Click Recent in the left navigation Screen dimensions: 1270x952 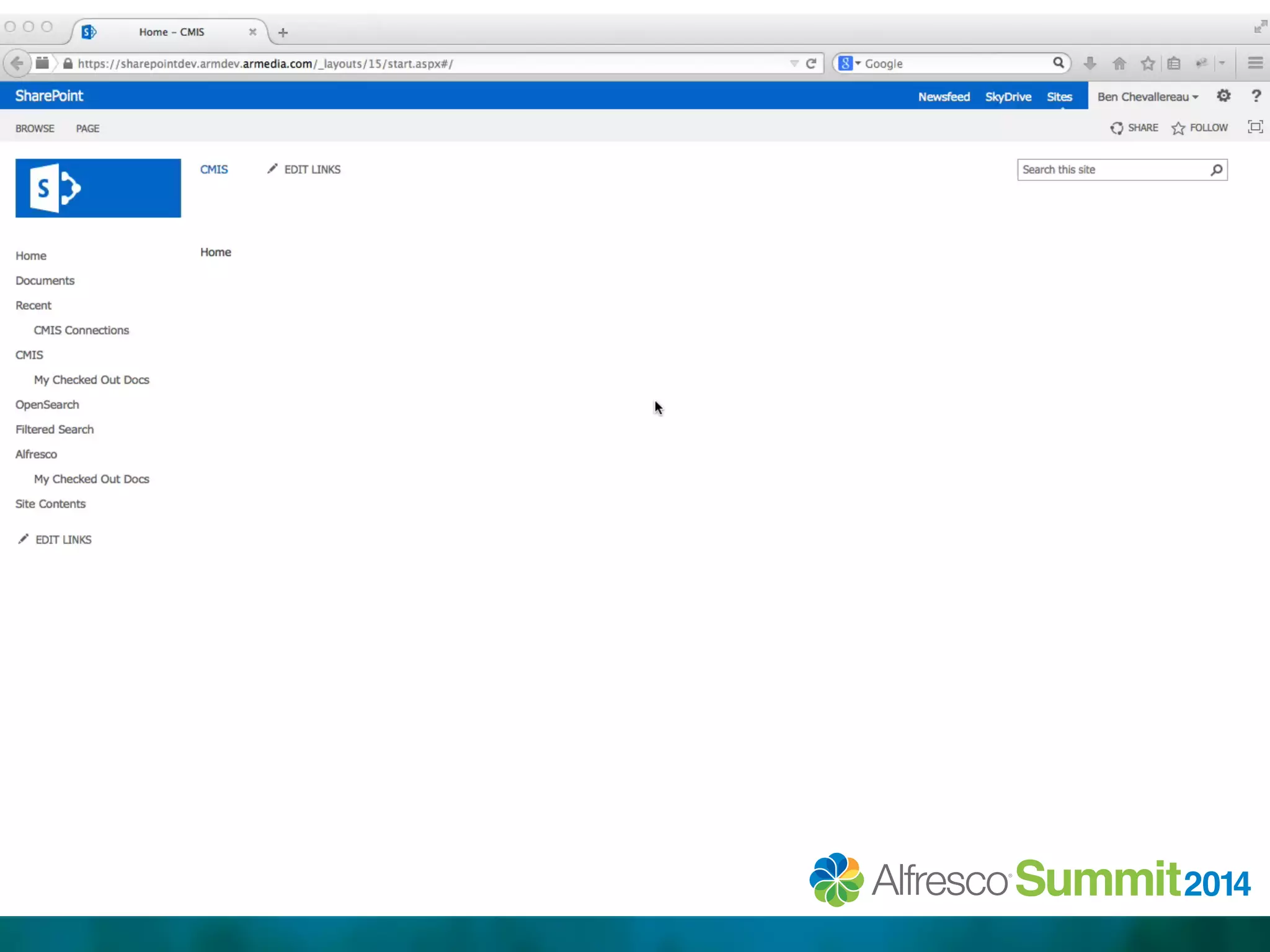pos(33,305)
